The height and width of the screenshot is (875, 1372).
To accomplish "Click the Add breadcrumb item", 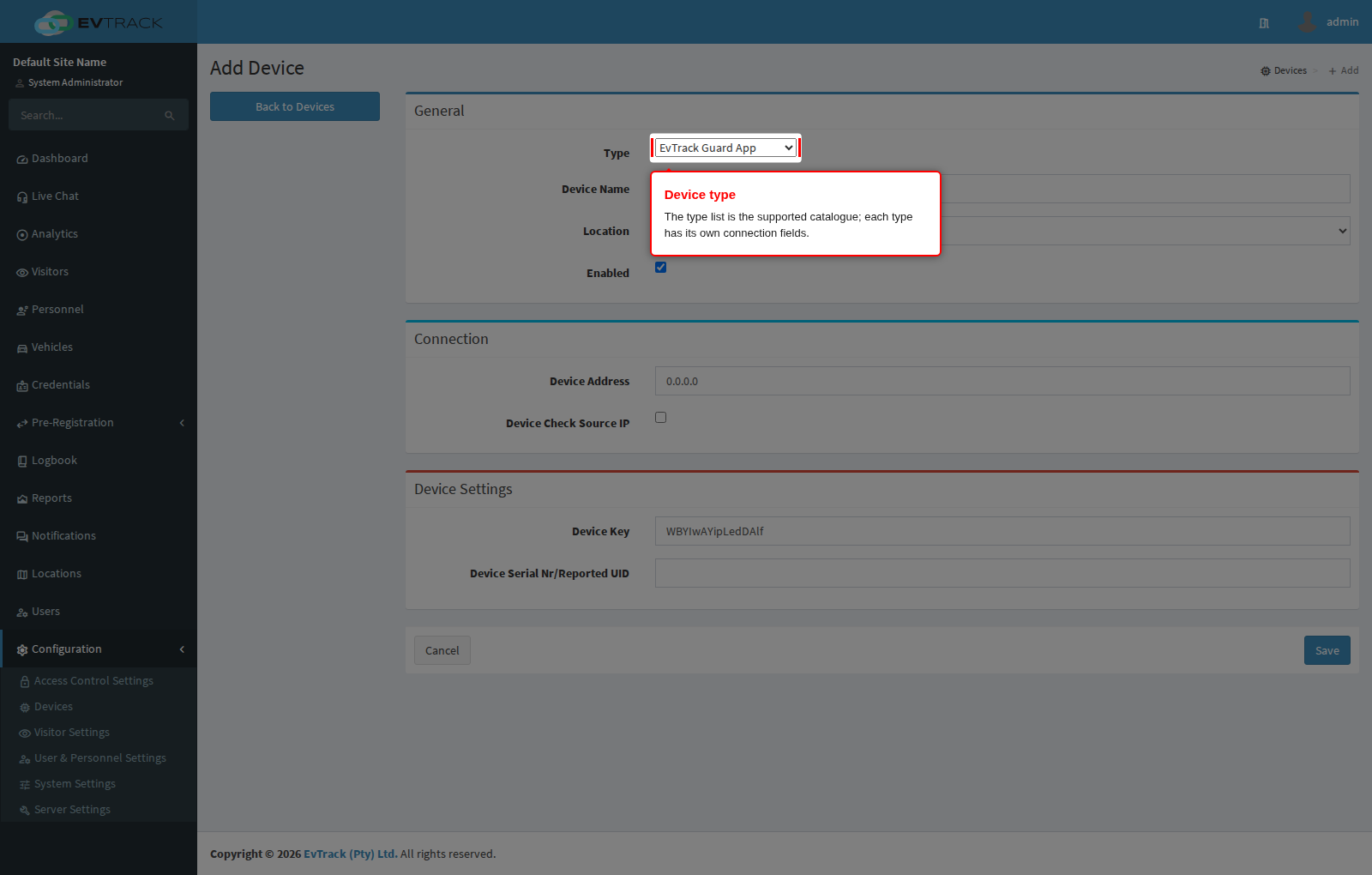I will coord(1344,70).
